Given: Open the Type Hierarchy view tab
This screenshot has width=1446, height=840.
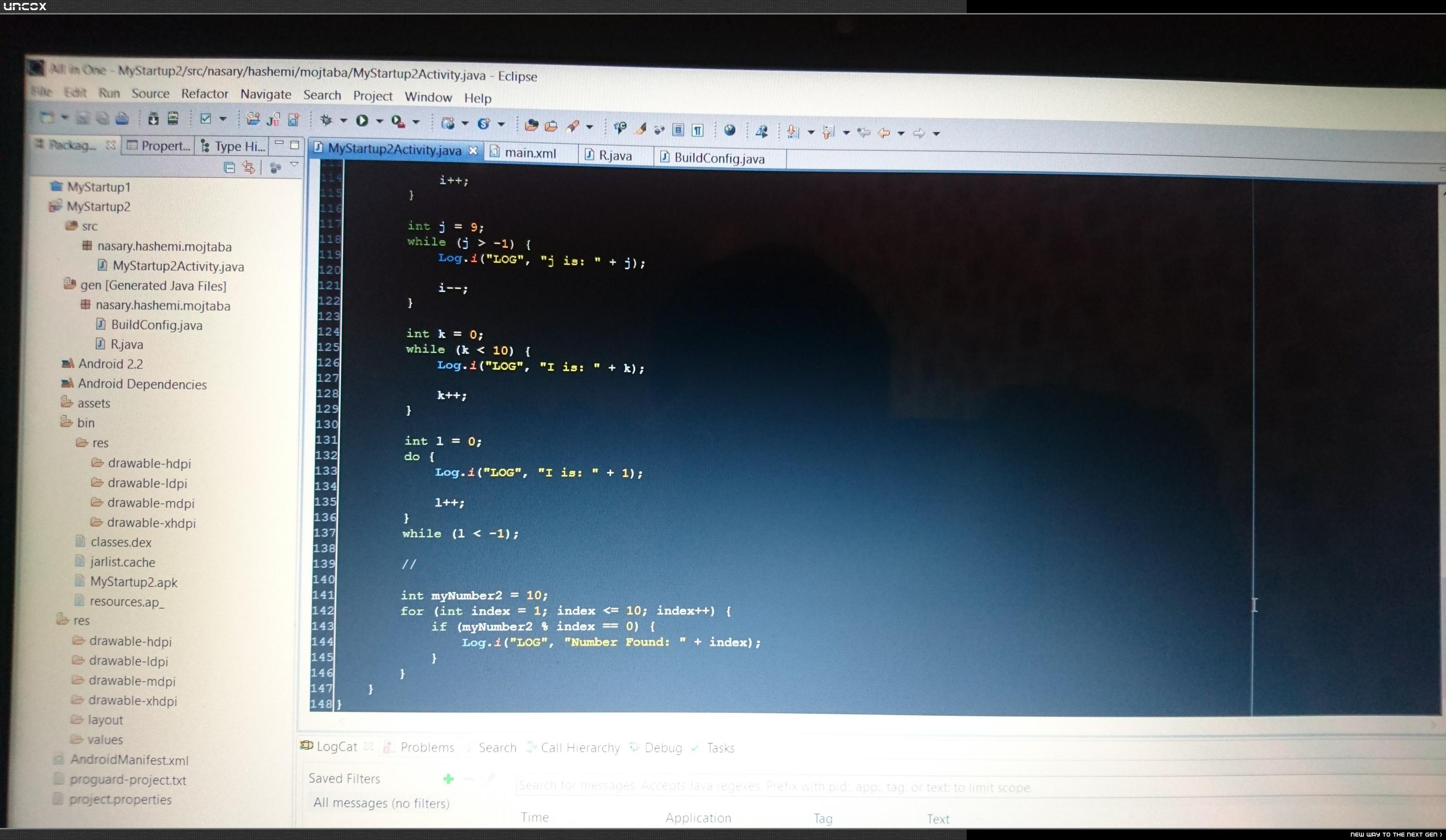Looking at the screenshot, I should (x=233, y=147).
